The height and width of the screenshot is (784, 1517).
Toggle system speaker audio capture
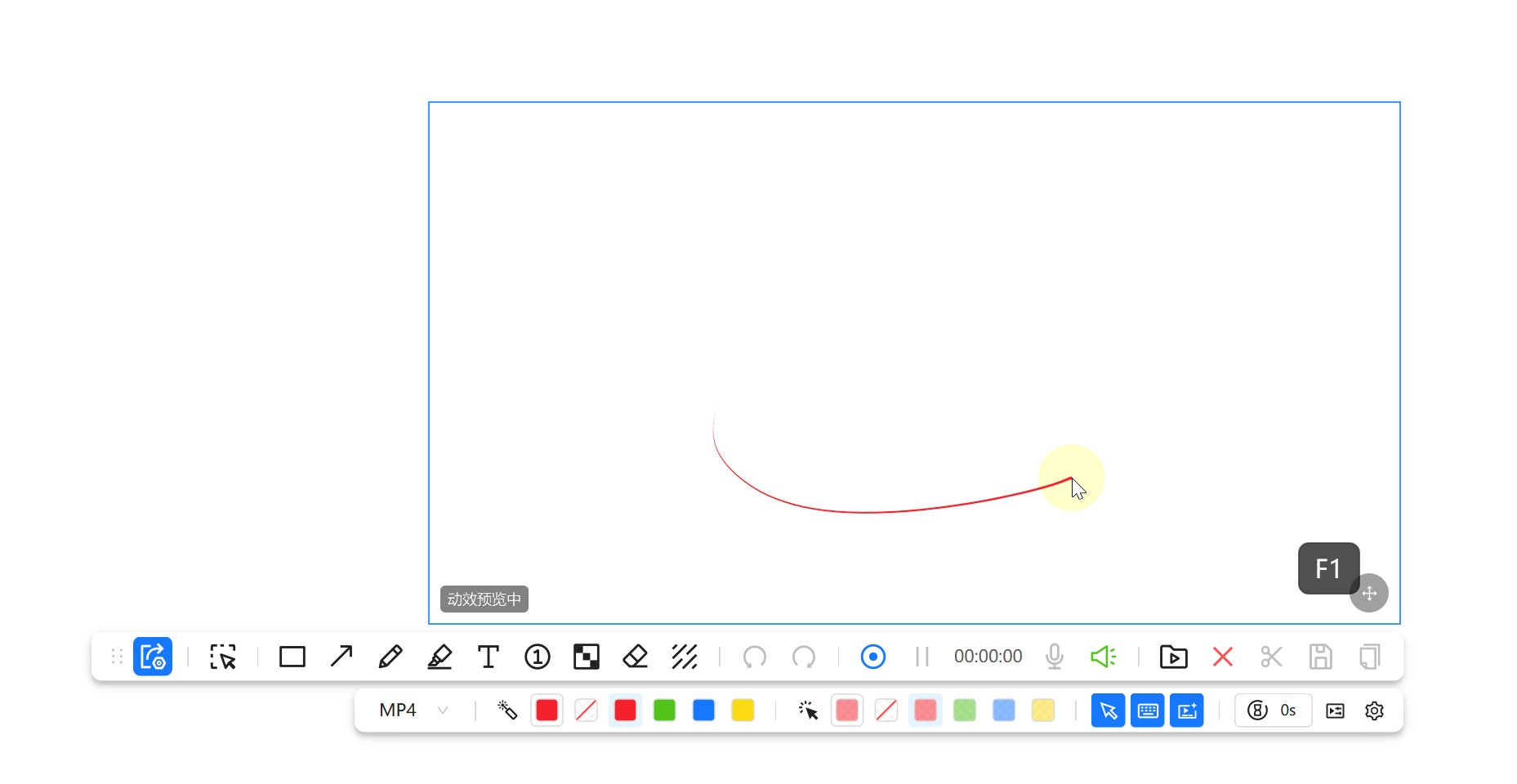pos(1104,657)
